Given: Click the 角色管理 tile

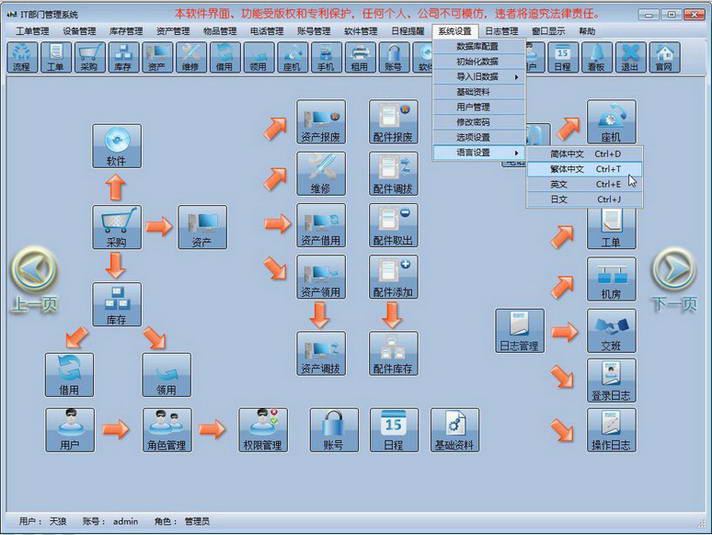Looking at the screenshot, I should 167,430.
